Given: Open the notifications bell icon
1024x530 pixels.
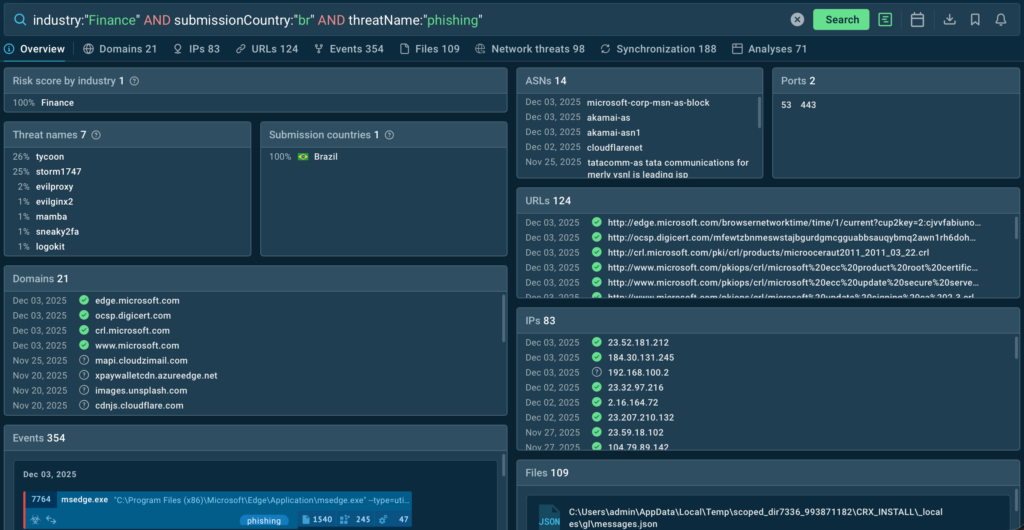Looking at the screenshot, I should [x=1001, y=19].
